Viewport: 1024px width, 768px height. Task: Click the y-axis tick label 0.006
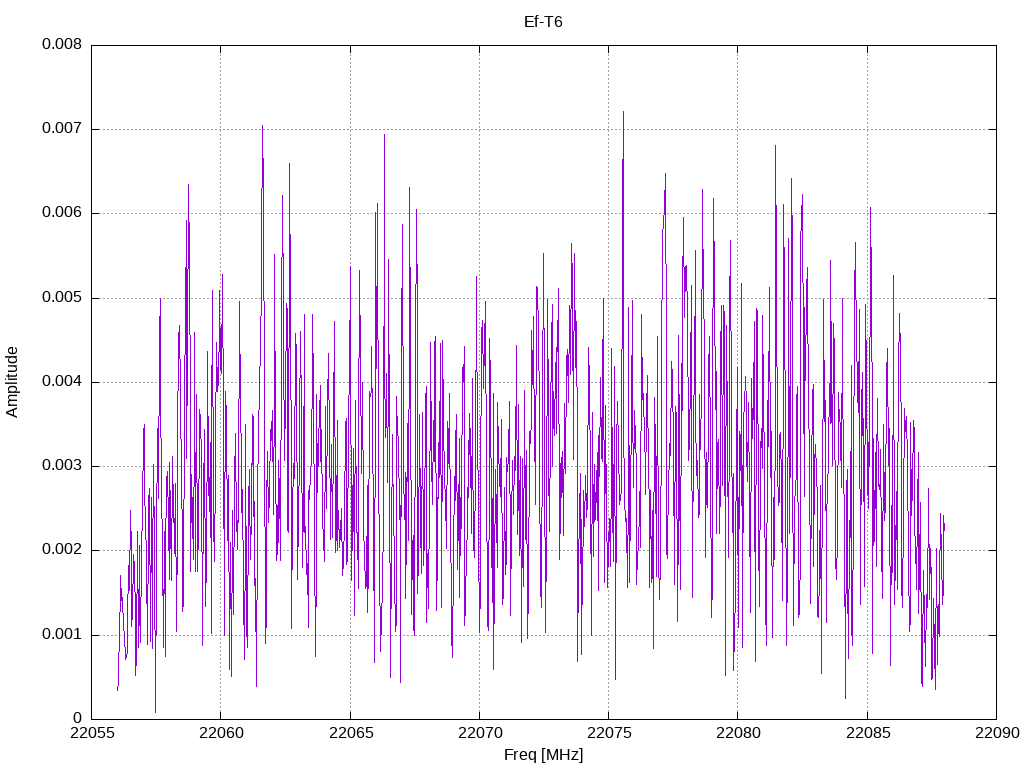[62, 213]
